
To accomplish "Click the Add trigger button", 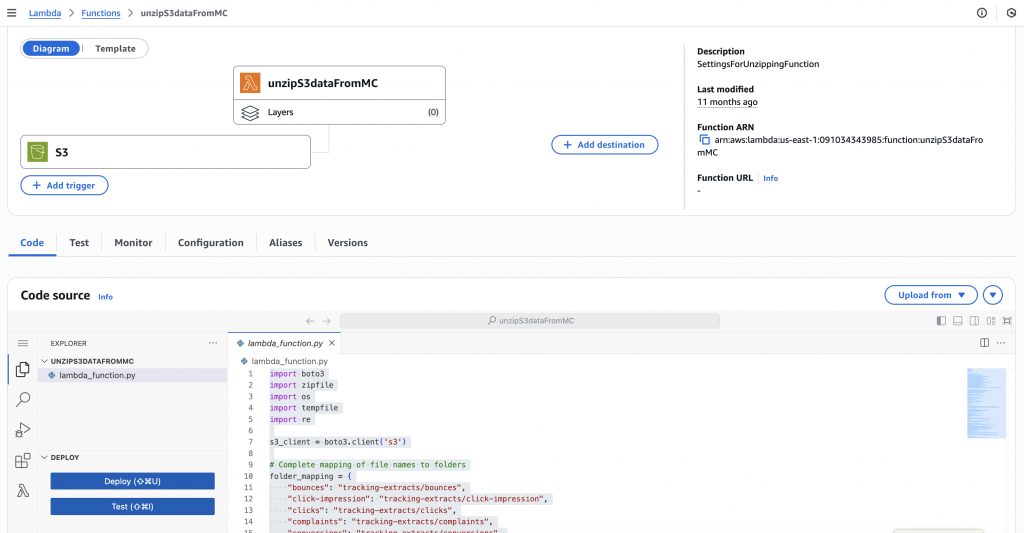I will pyautogui.click(x=64, y=186).
